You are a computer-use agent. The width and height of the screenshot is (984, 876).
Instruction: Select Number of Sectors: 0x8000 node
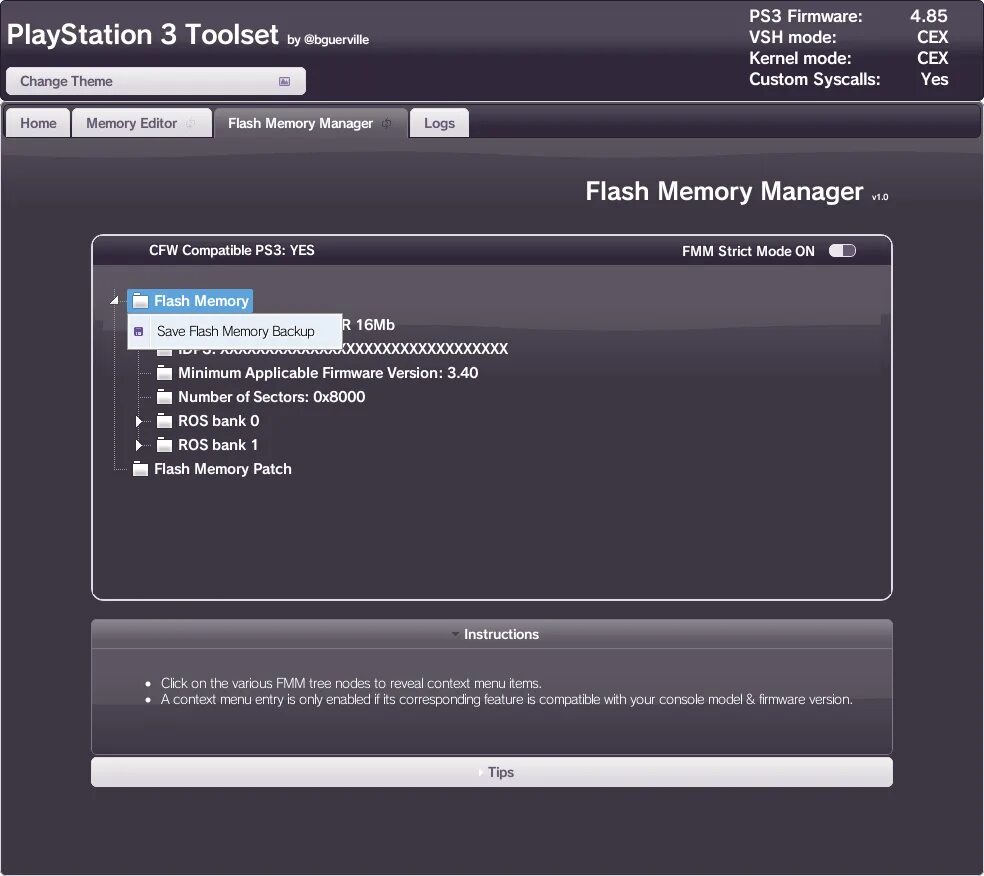(x=272, y=397)
